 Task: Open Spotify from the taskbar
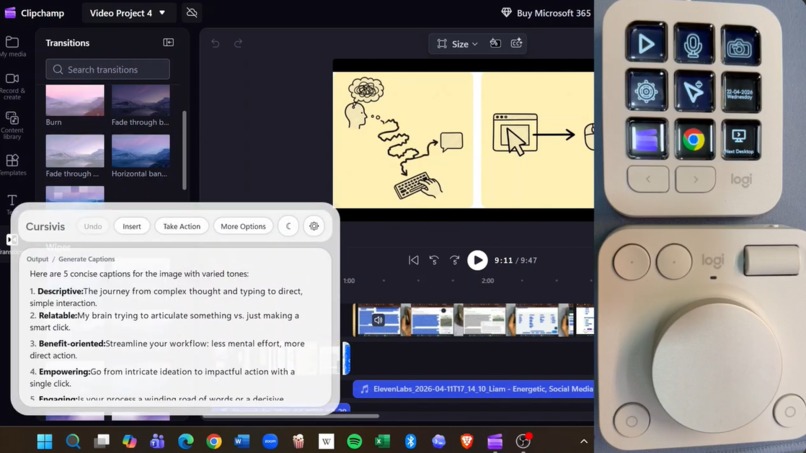point(354,441)
